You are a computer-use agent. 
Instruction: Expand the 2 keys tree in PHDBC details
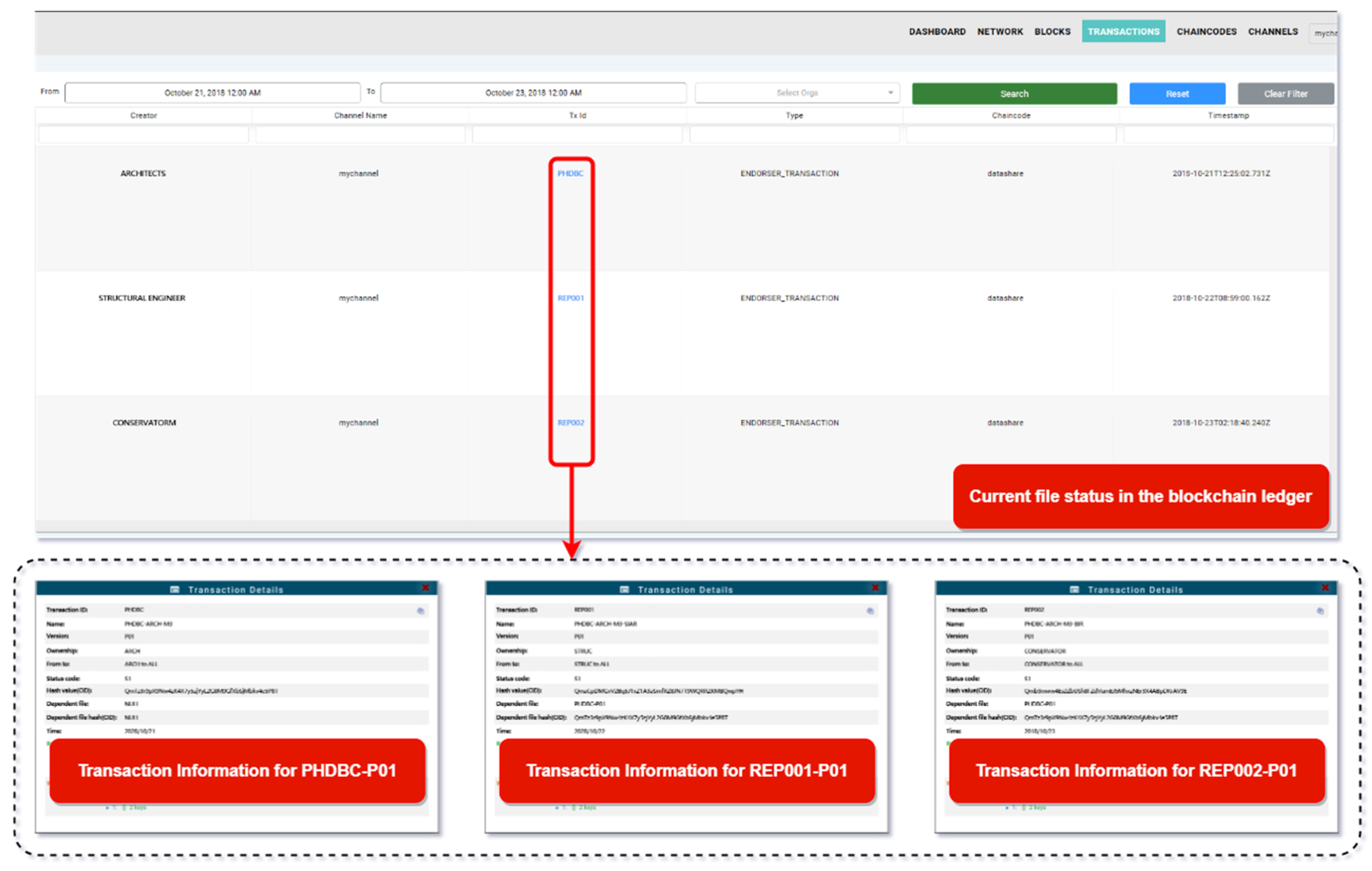click(107, 808)
